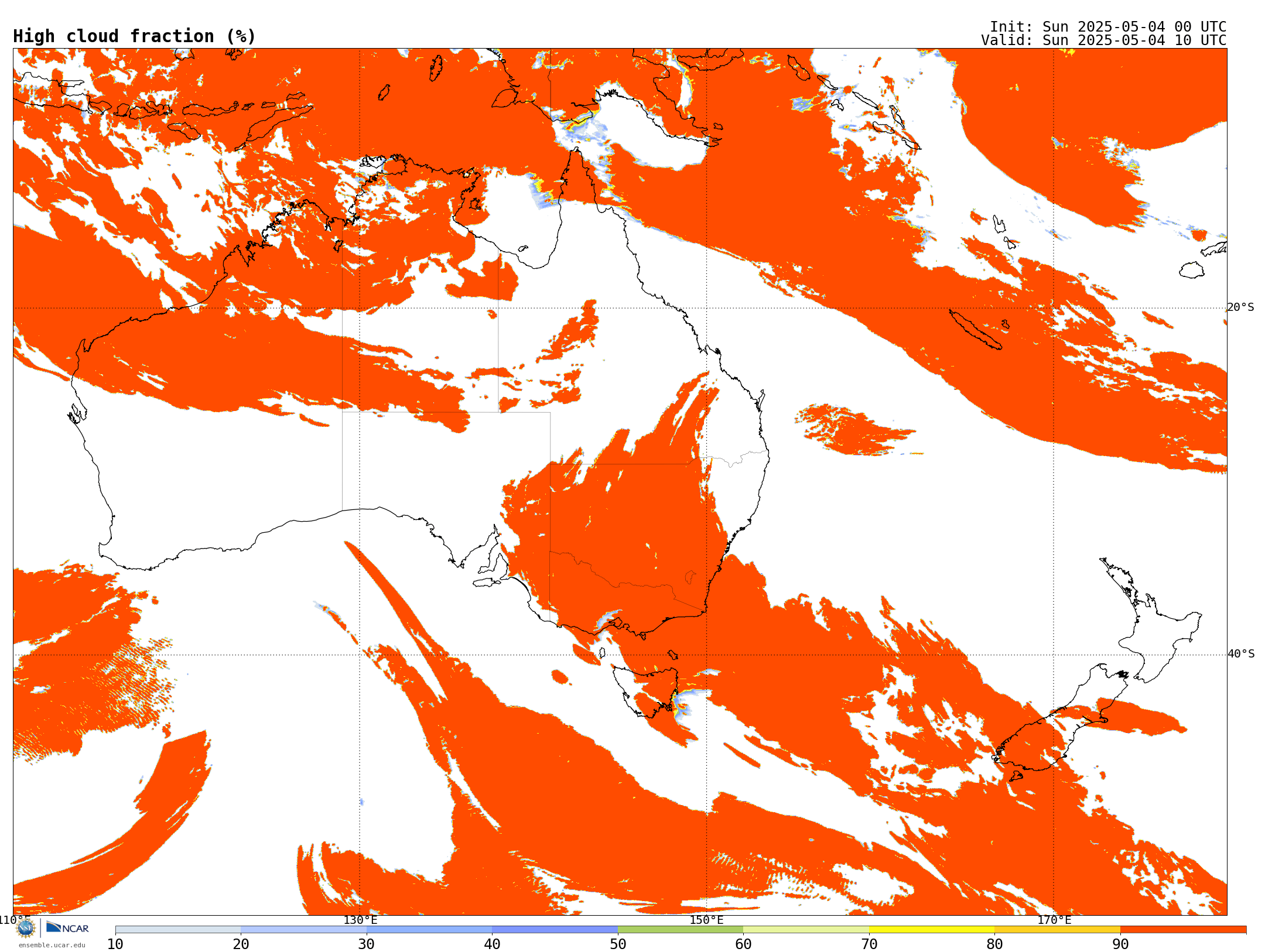1265x952 pixels.
Task: Click the blue 30-40 colorbar segment
Action: point(429,930)
